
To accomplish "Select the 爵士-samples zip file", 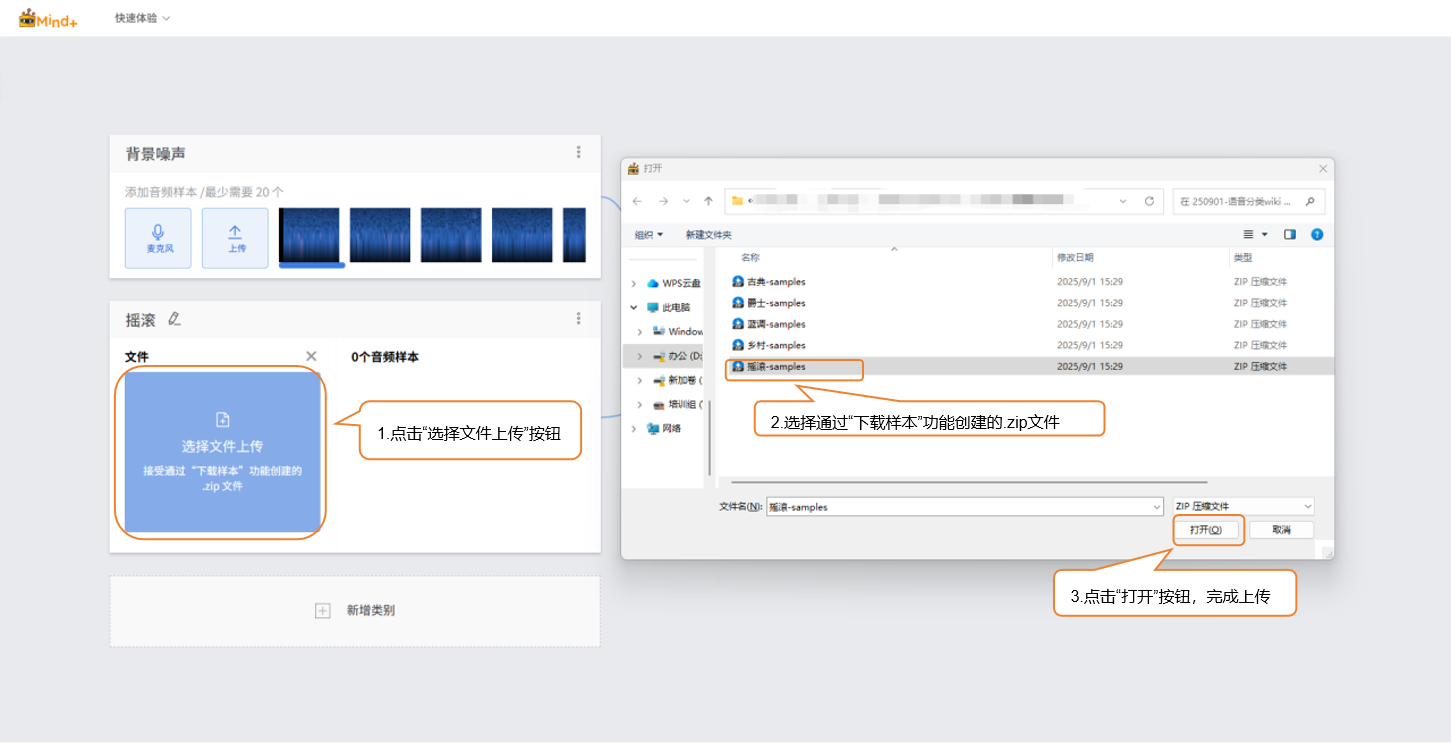I will point(776,303).
